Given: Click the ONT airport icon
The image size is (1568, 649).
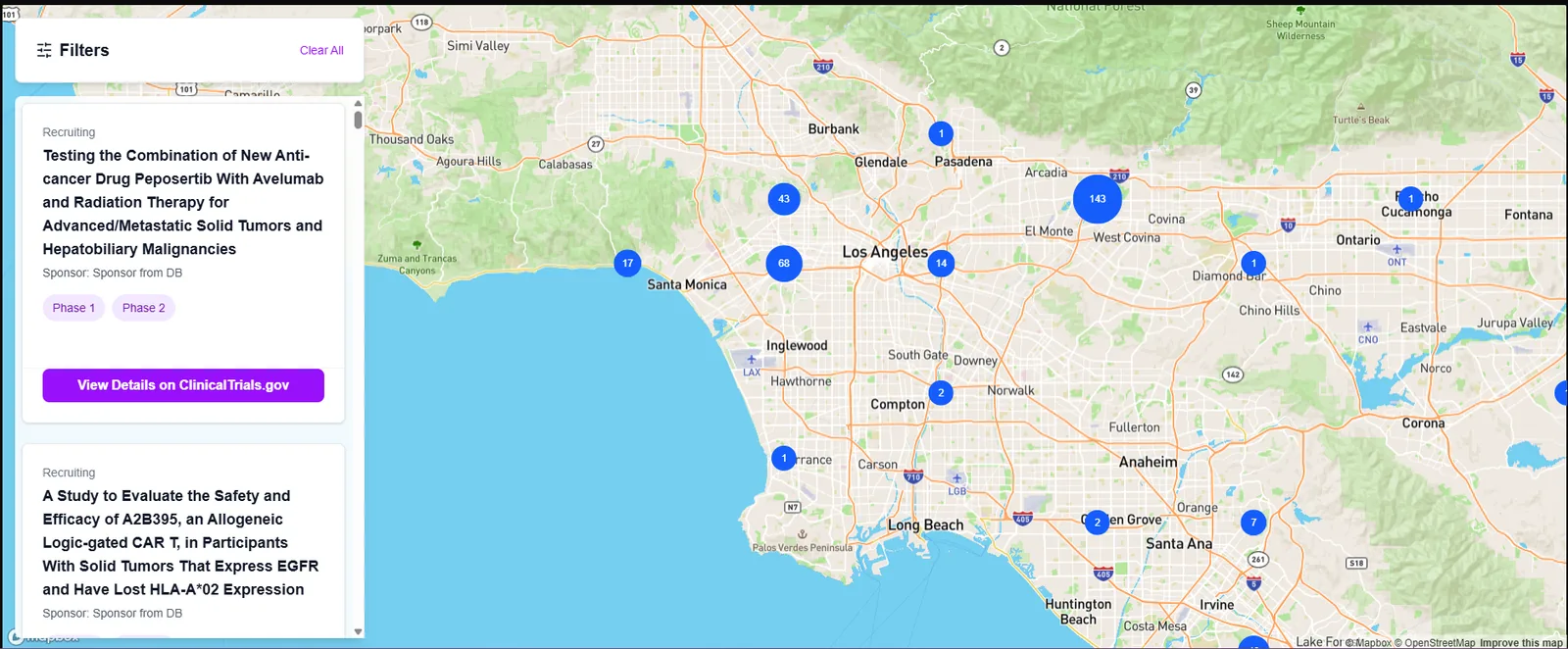Looking at the screenshot, I should 1396,249.
